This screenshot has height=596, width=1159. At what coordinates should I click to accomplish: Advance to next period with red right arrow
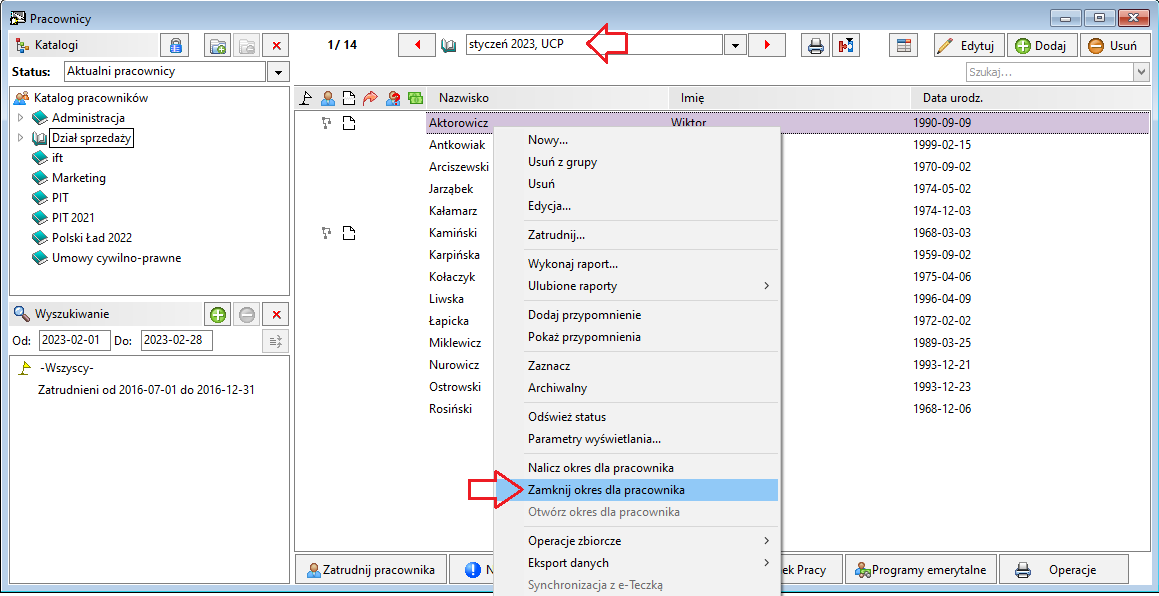[767, 45]
